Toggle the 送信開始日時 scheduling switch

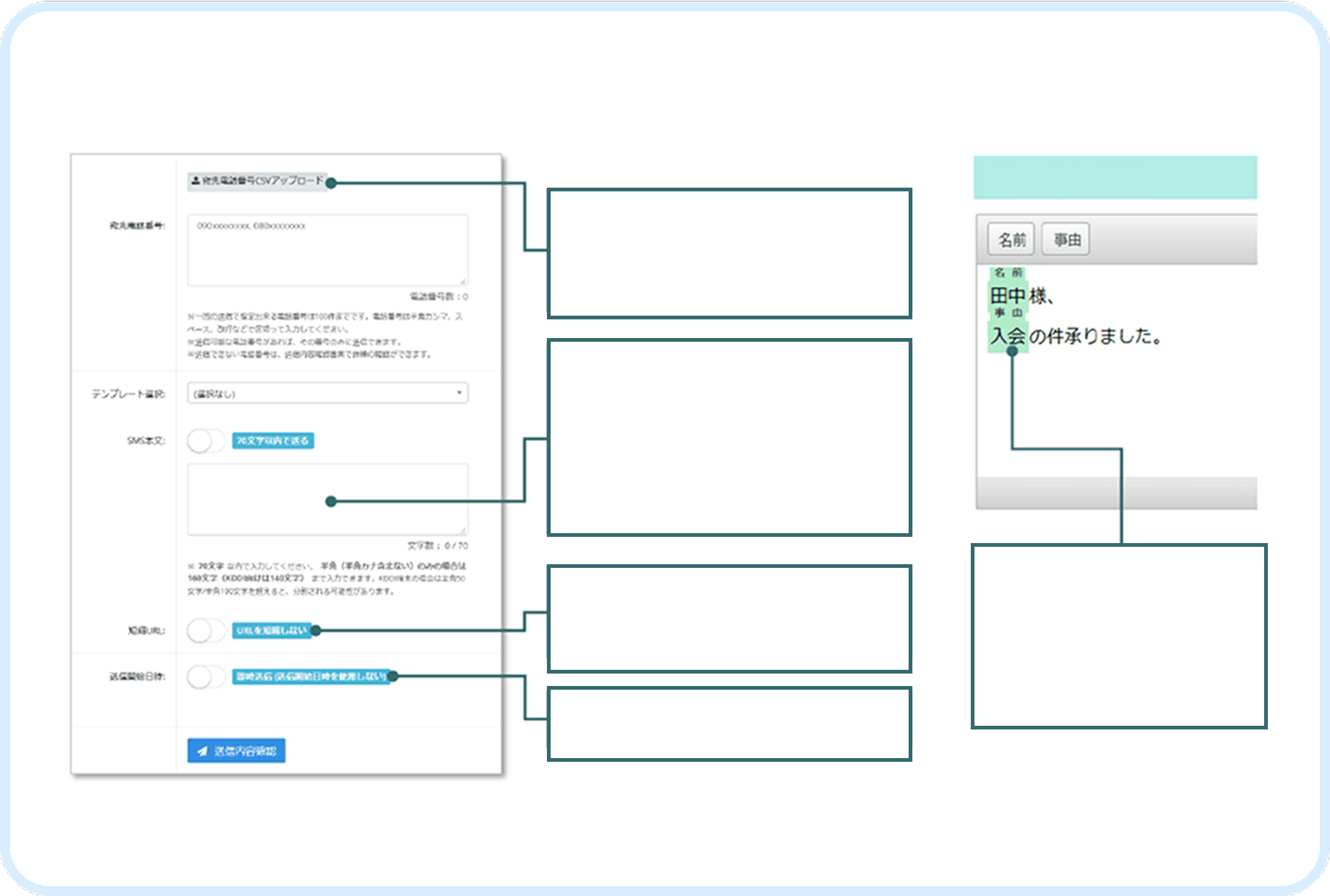click(x=206, y=676)
